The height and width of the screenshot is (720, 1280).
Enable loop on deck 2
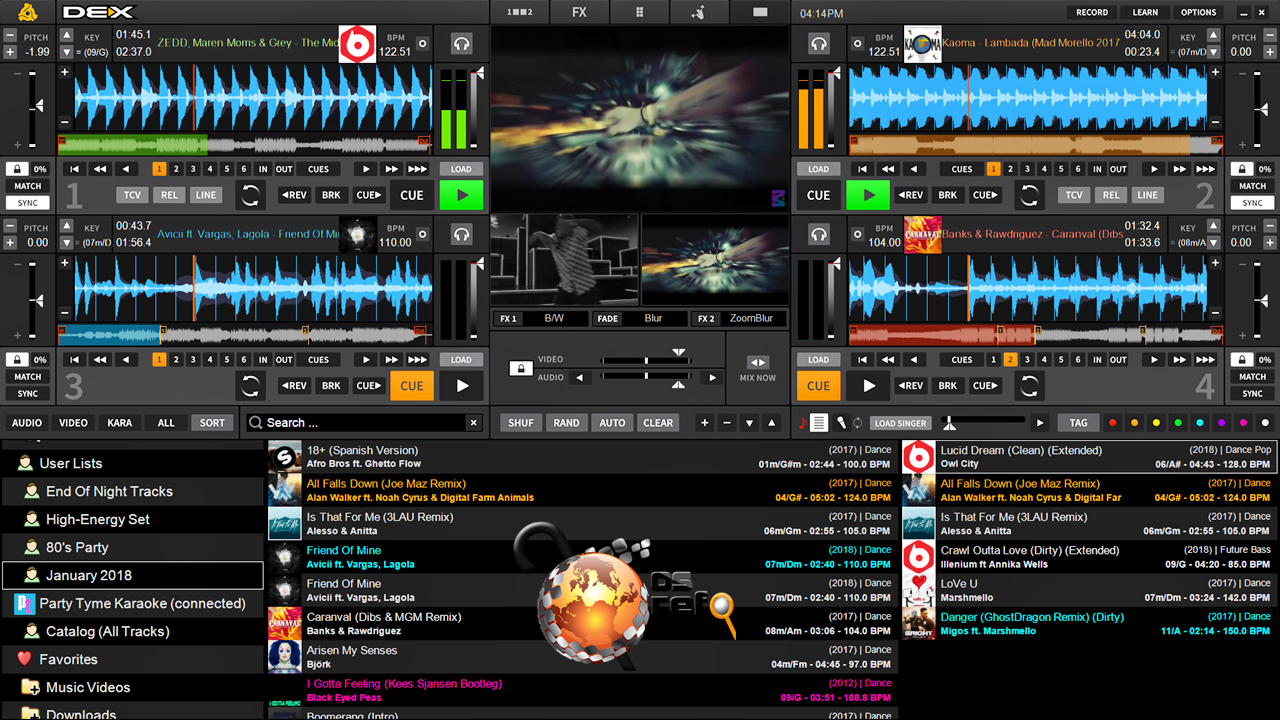[x=1029, y=195]
